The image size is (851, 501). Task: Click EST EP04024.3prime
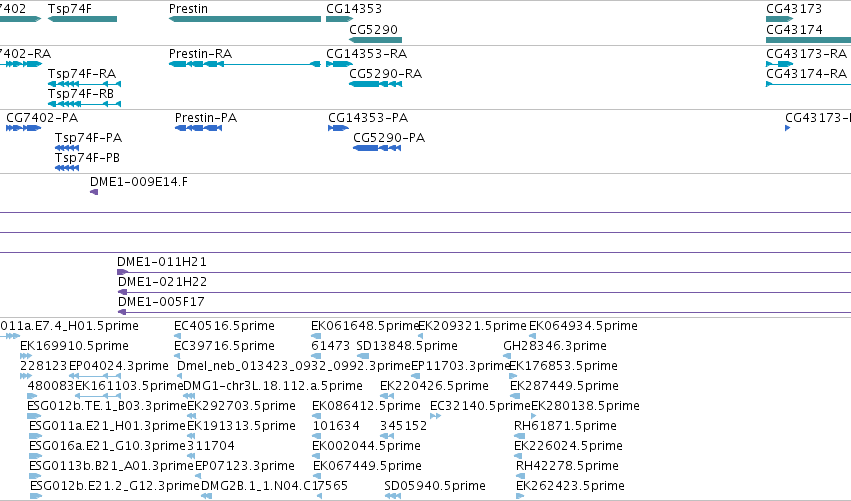[x=119, y=366]
